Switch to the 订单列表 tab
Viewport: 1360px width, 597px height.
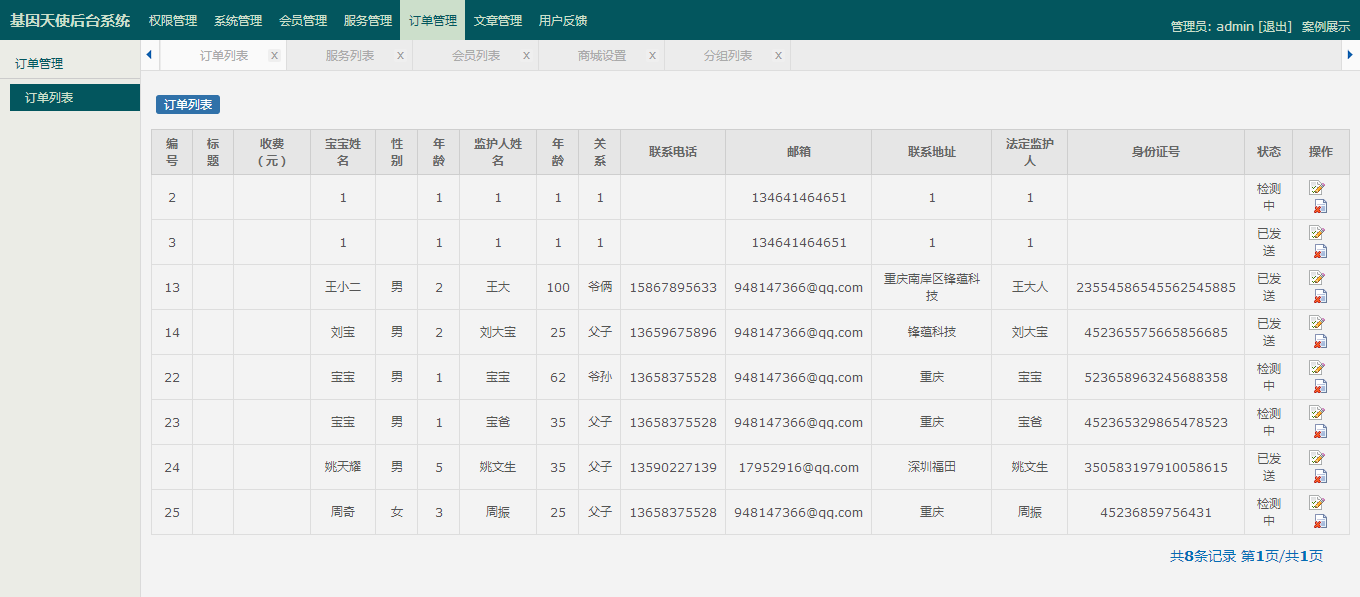(x=224, y=56)
